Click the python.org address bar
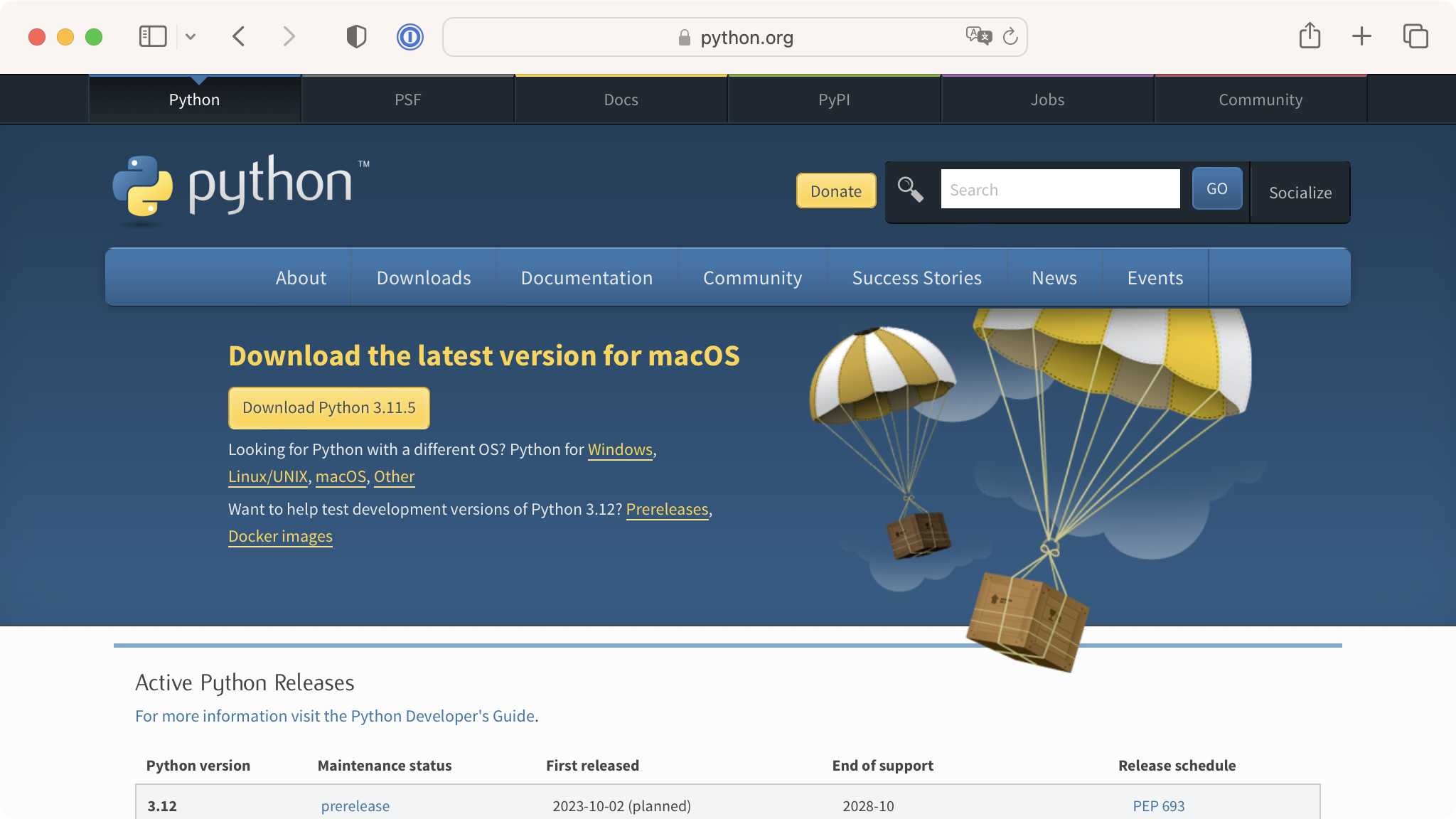The image size is (1456, 819). pyautogui.click(x=735, y=37)
